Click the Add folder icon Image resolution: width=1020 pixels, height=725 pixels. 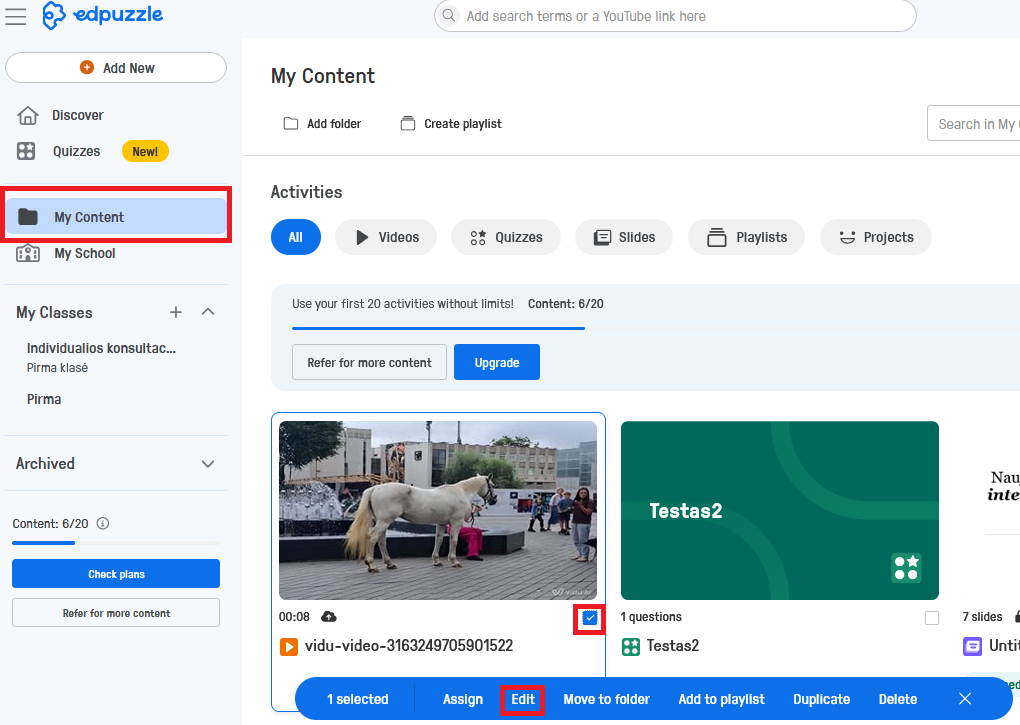[291, 124]
